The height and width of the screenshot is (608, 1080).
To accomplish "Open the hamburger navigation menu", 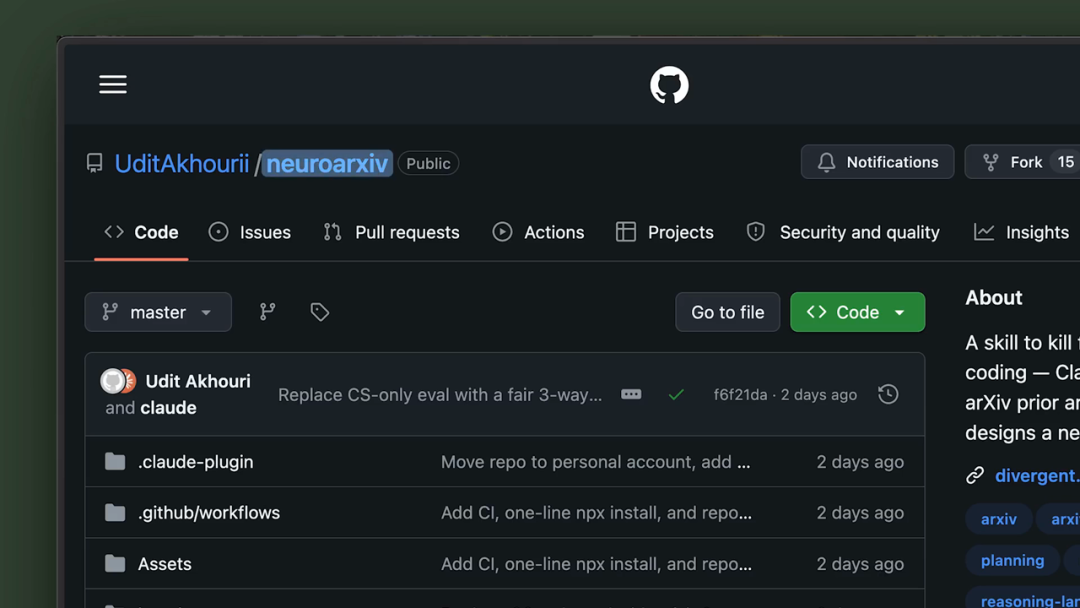I will tap(113, 85).
